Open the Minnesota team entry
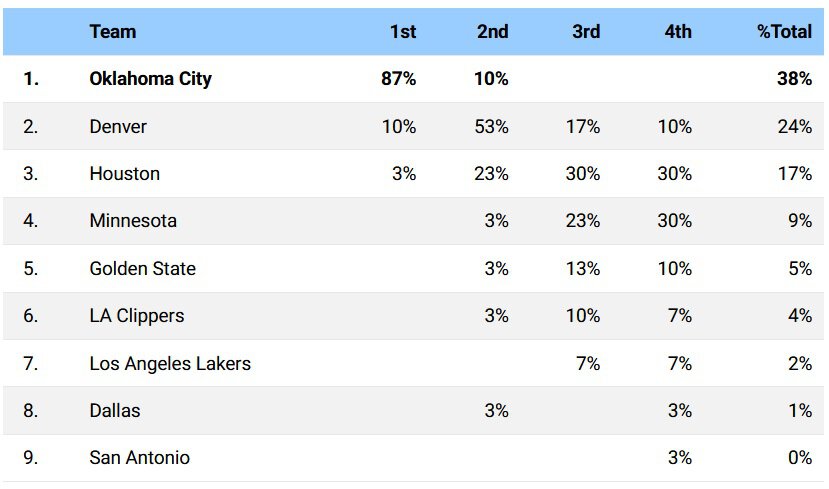The image size is (829, 489). click(x=133, y=221)
